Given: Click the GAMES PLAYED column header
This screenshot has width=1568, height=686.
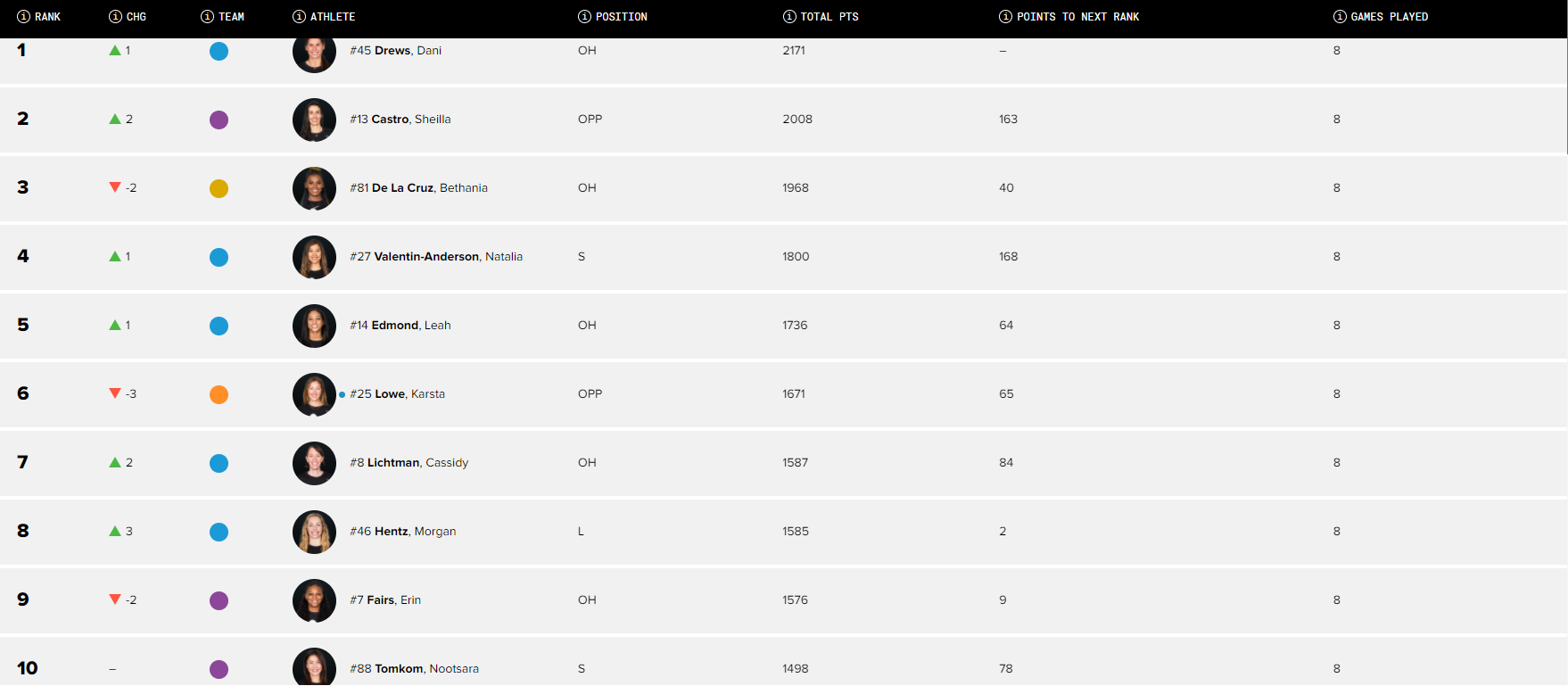Looking at the screenshot, I should click(x=1389, y=17).
